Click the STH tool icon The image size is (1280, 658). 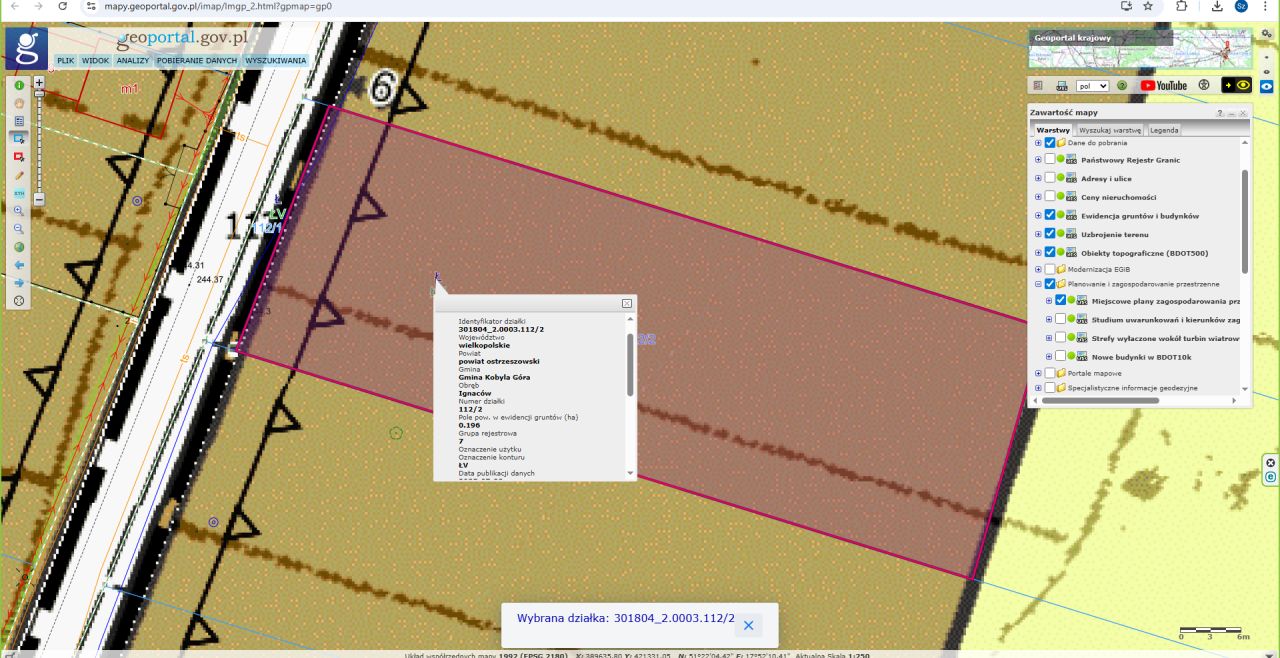tap(19, 192)
